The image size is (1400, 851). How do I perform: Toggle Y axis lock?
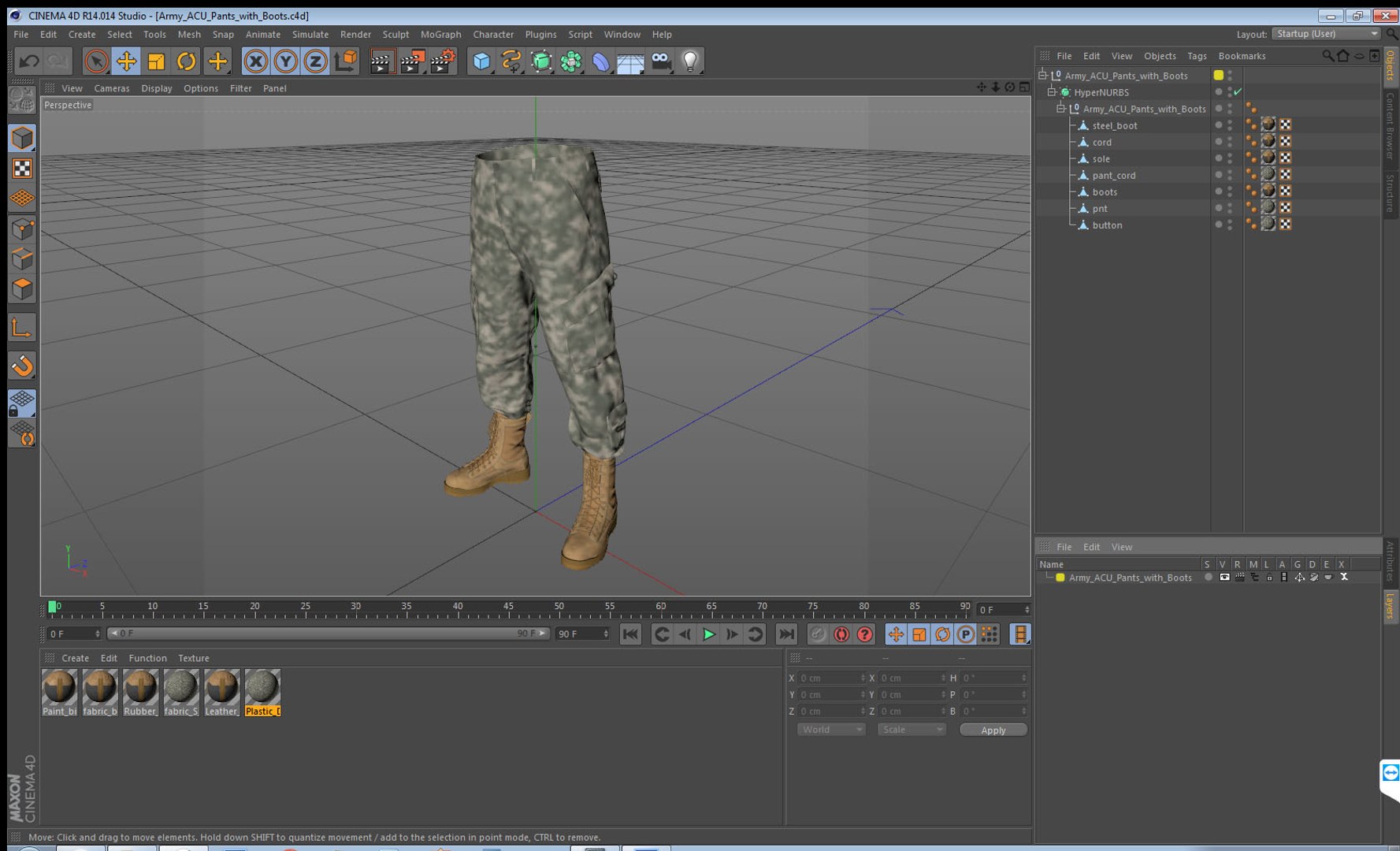point(285,61)
